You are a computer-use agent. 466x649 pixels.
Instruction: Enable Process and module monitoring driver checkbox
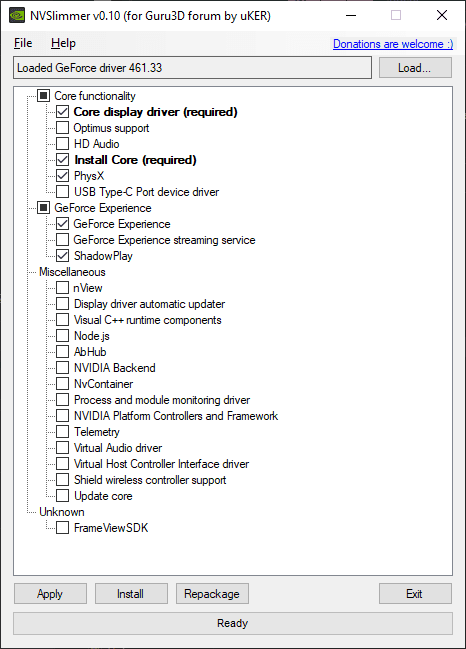(62, 400)
